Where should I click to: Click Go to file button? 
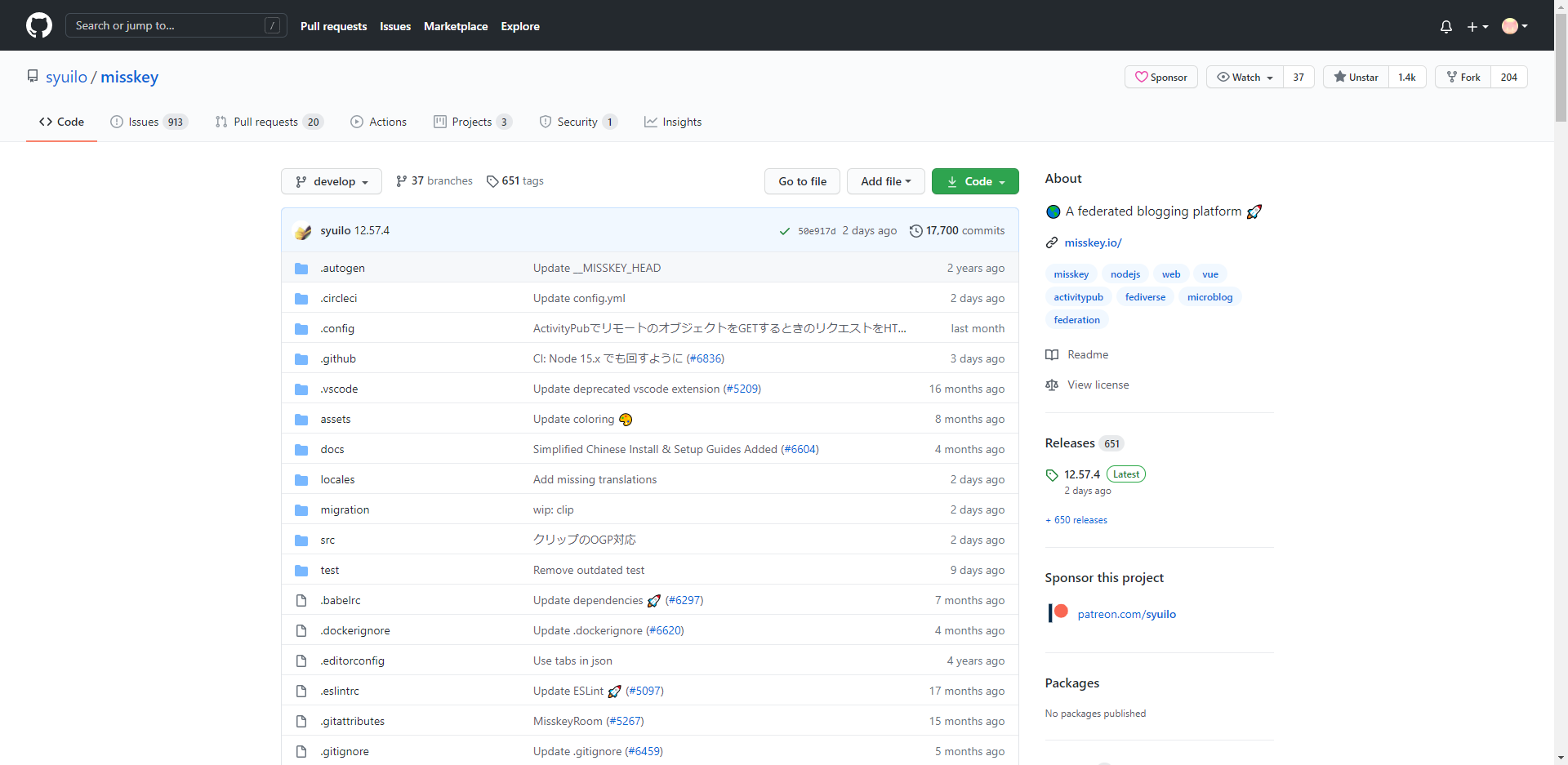click(803, 181)
